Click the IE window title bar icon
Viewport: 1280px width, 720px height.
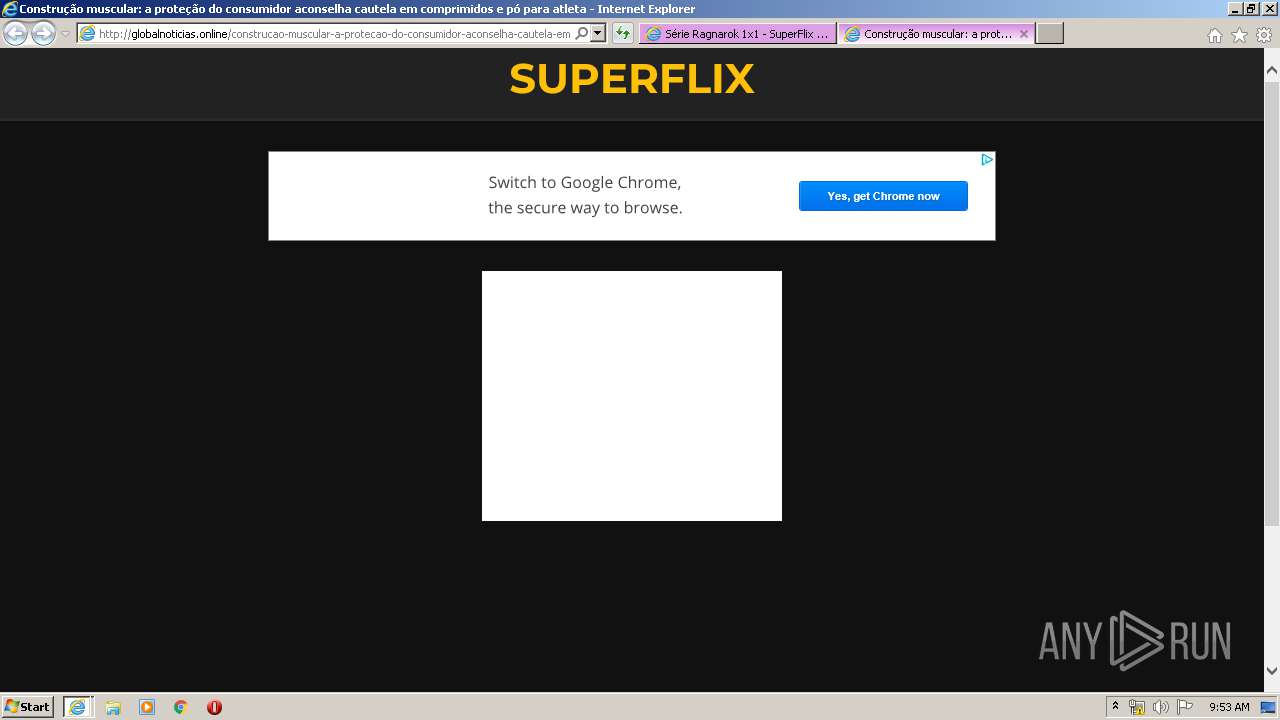pyautogui.click(x=10, y=9)
